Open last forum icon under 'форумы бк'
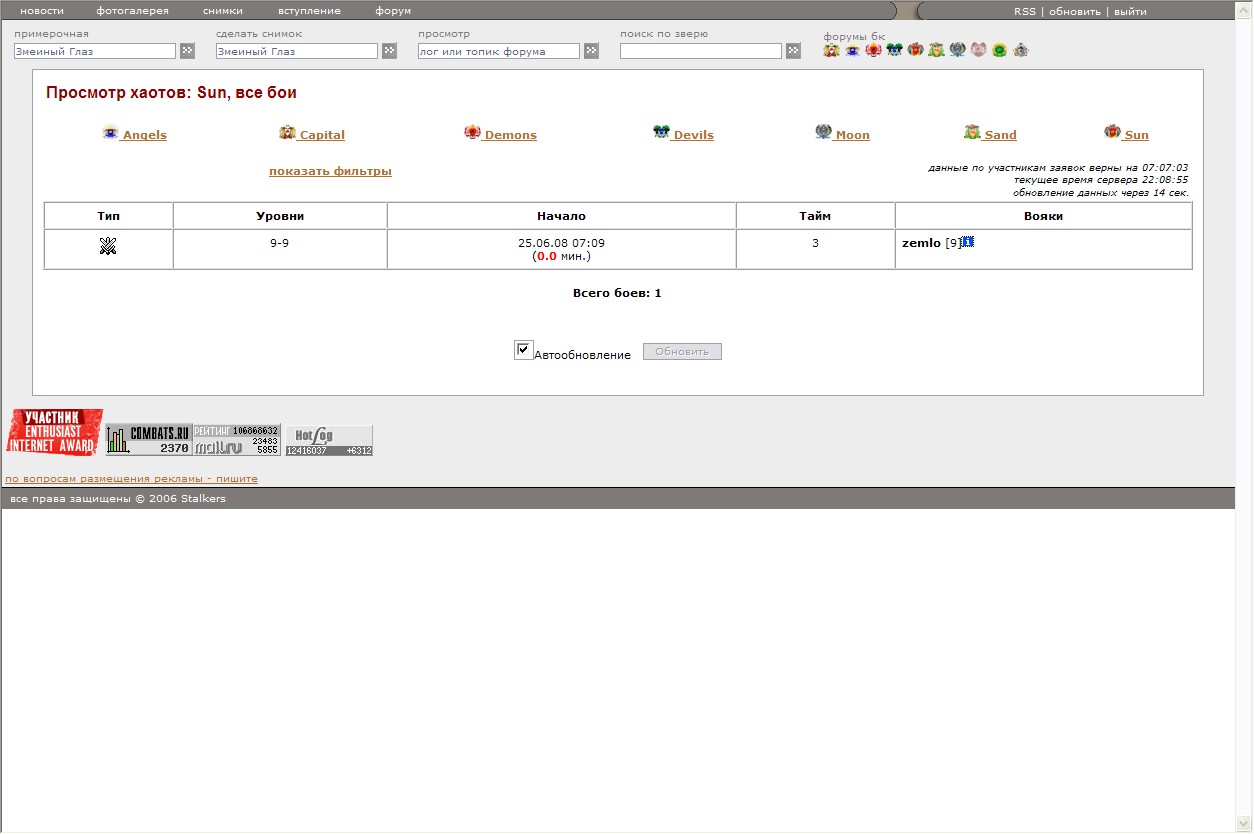The height and width of the screenshot is (834, 1254). [1020, 50]
